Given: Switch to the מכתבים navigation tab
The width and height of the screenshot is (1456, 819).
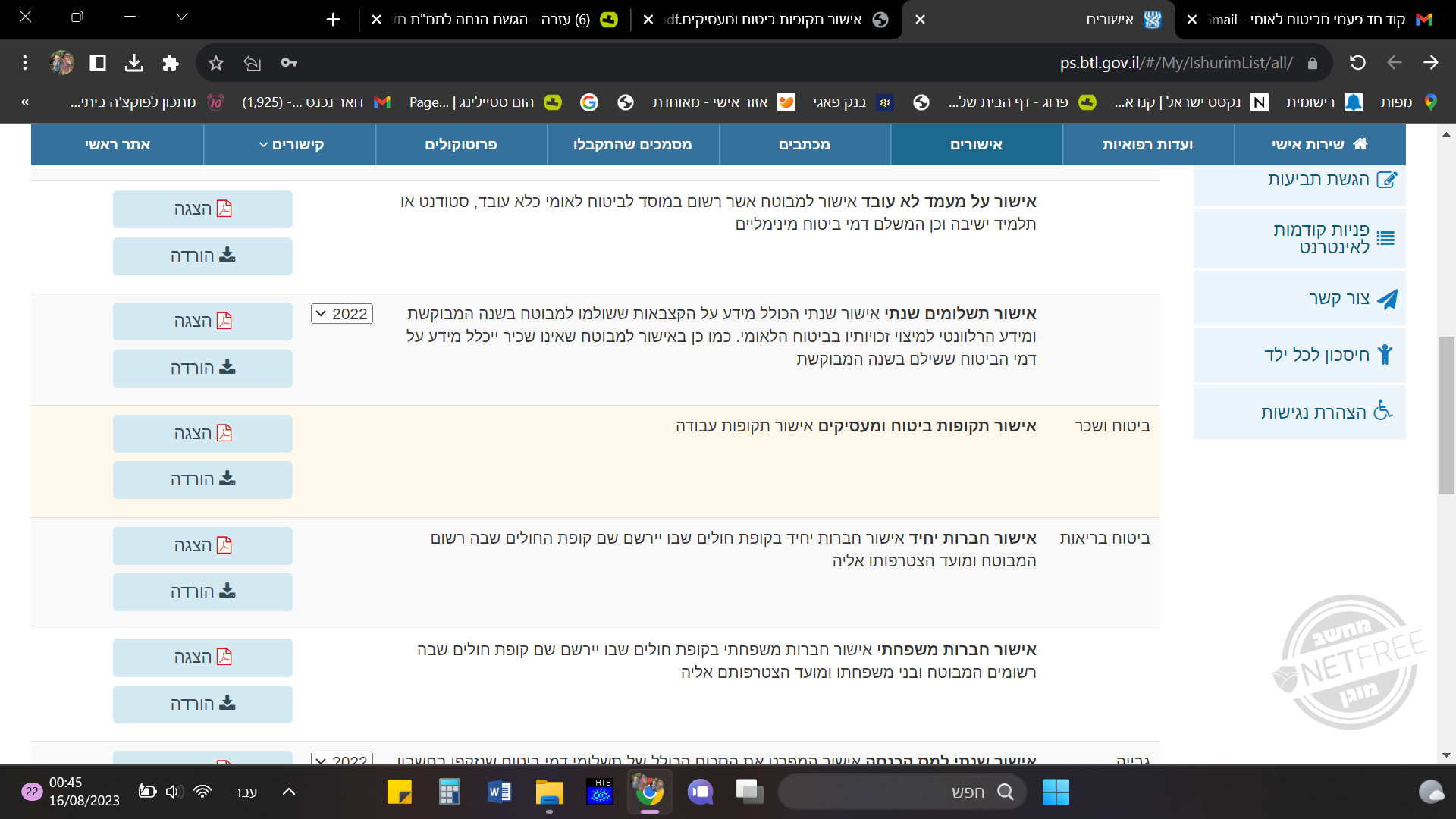Looking at the screenshot, I should (x=804, y=145).
